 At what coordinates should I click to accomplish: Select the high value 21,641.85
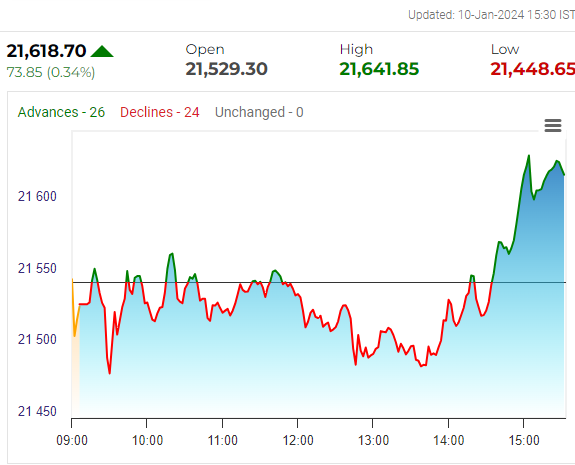379,69
